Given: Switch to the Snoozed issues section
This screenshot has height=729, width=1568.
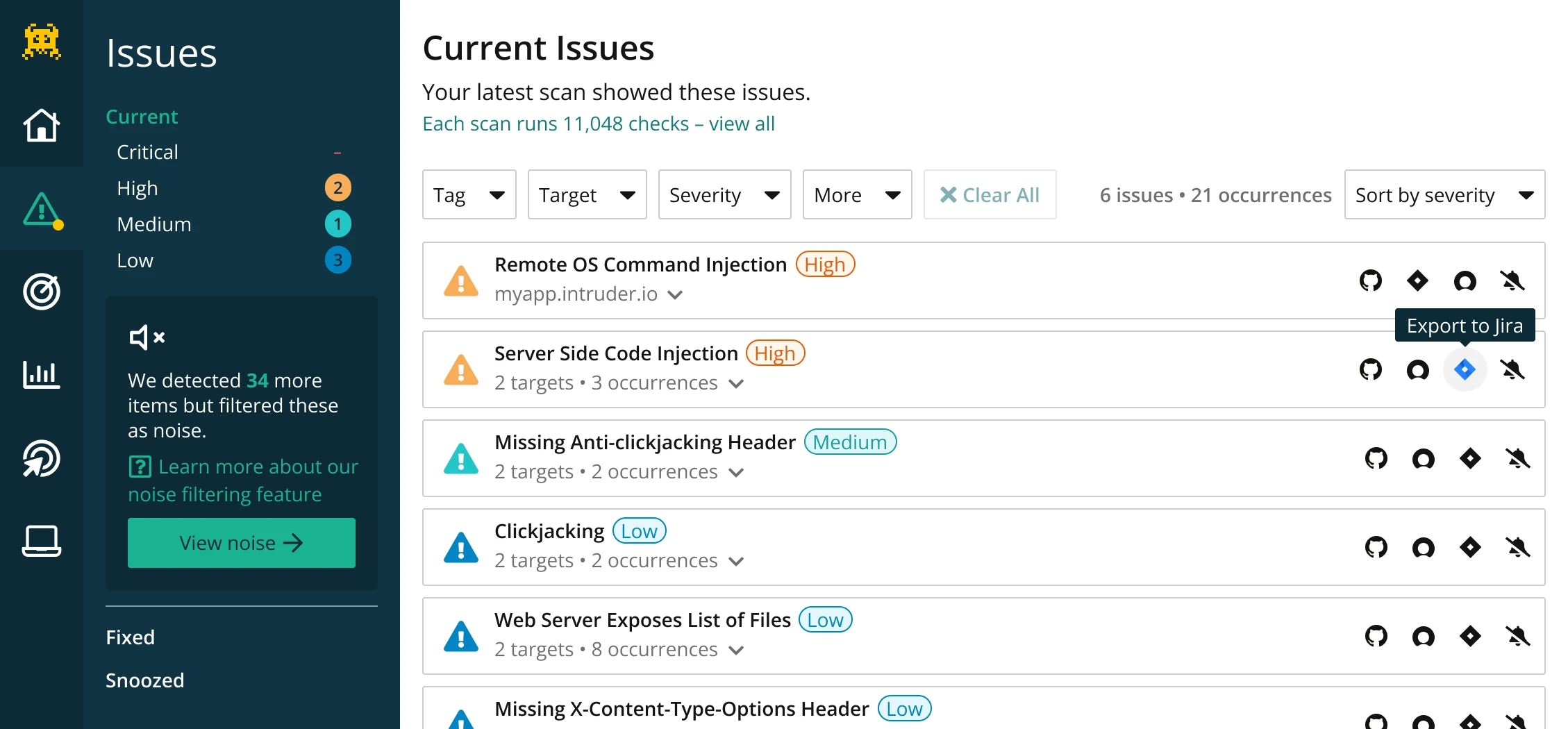Looking at the screenshot, I should [x=145, y=680].
